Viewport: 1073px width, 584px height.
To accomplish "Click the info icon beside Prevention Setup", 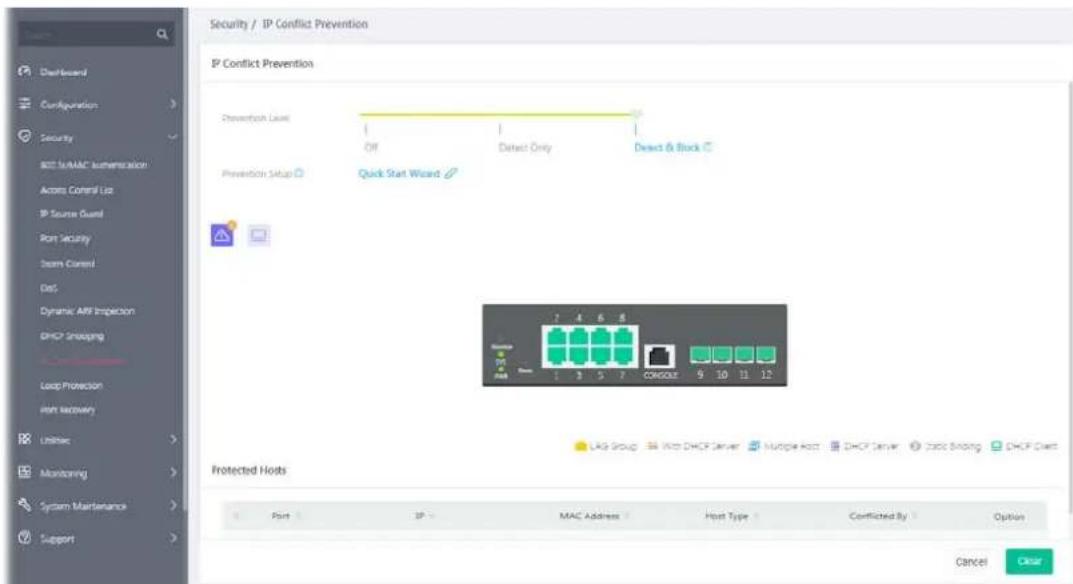I will tap(299, 173).
